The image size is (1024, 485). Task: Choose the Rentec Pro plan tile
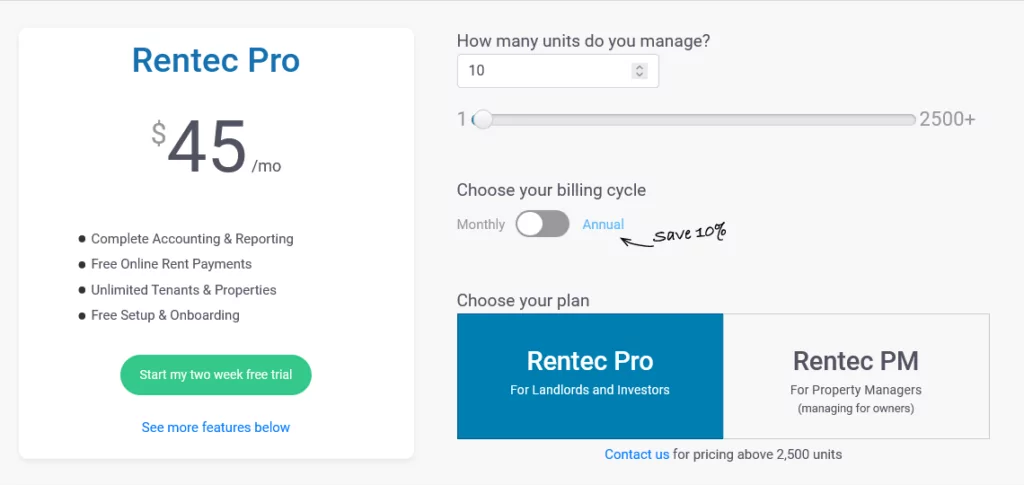(590, 376)
